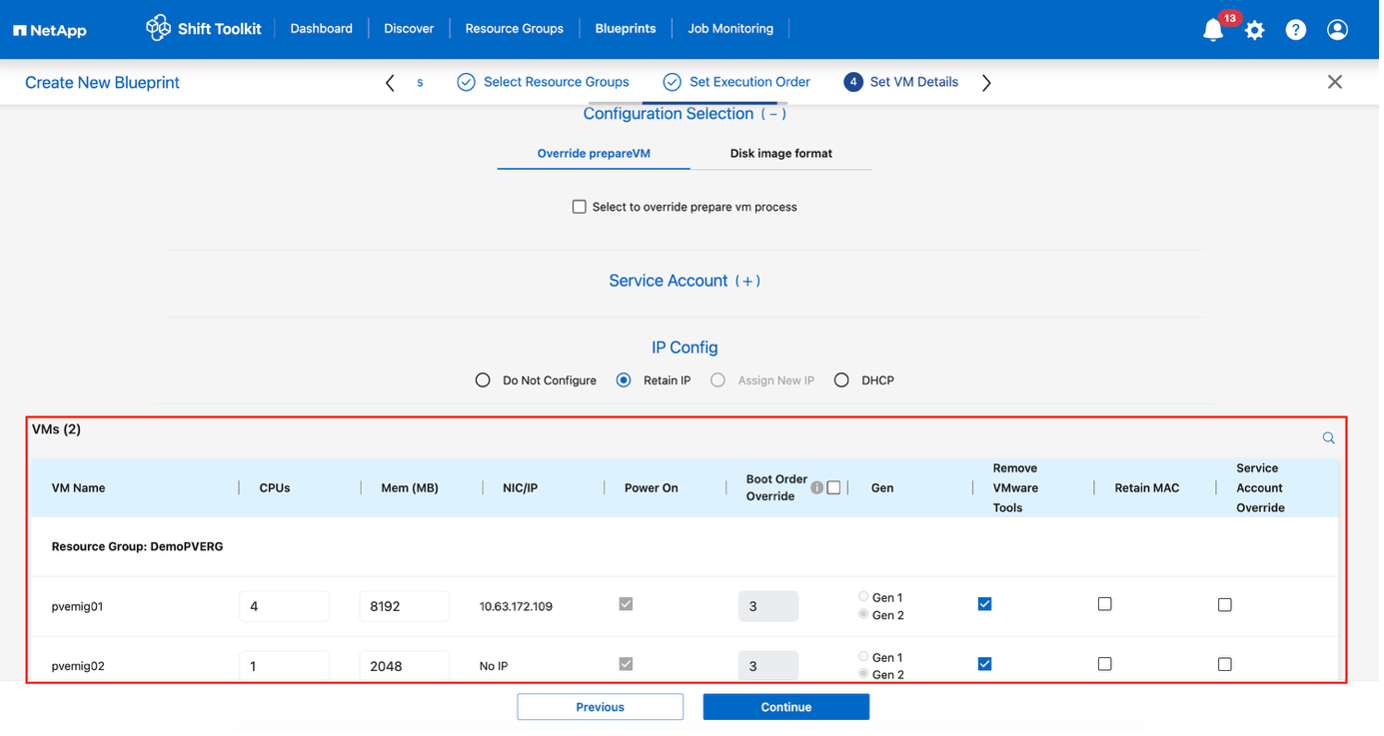1384x736 pixels.
Task: Click the Previous button
Action: 599,706
